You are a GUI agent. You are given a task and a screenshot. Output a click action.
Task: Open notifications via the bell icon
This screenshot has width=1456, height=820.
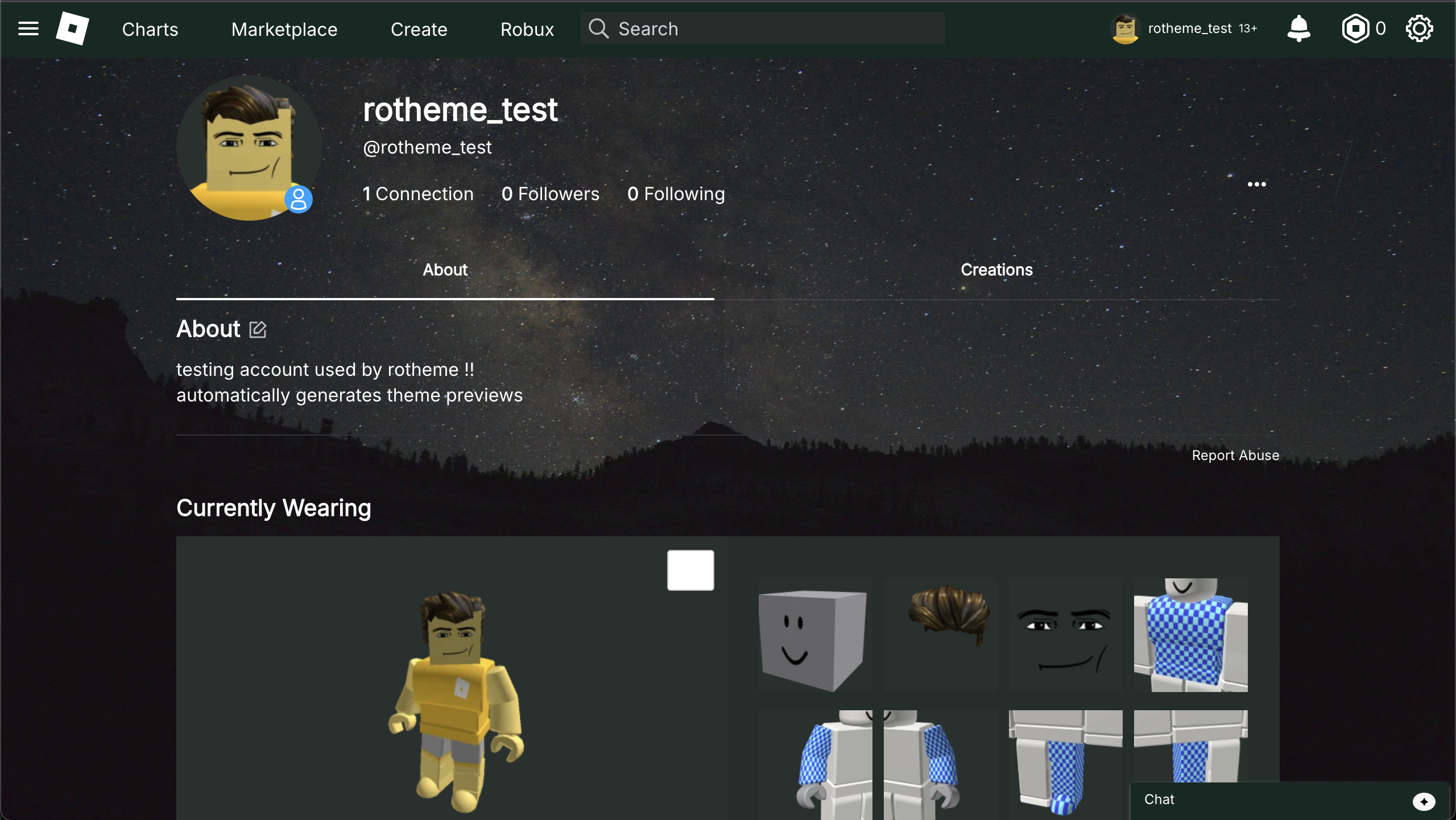1298,28
